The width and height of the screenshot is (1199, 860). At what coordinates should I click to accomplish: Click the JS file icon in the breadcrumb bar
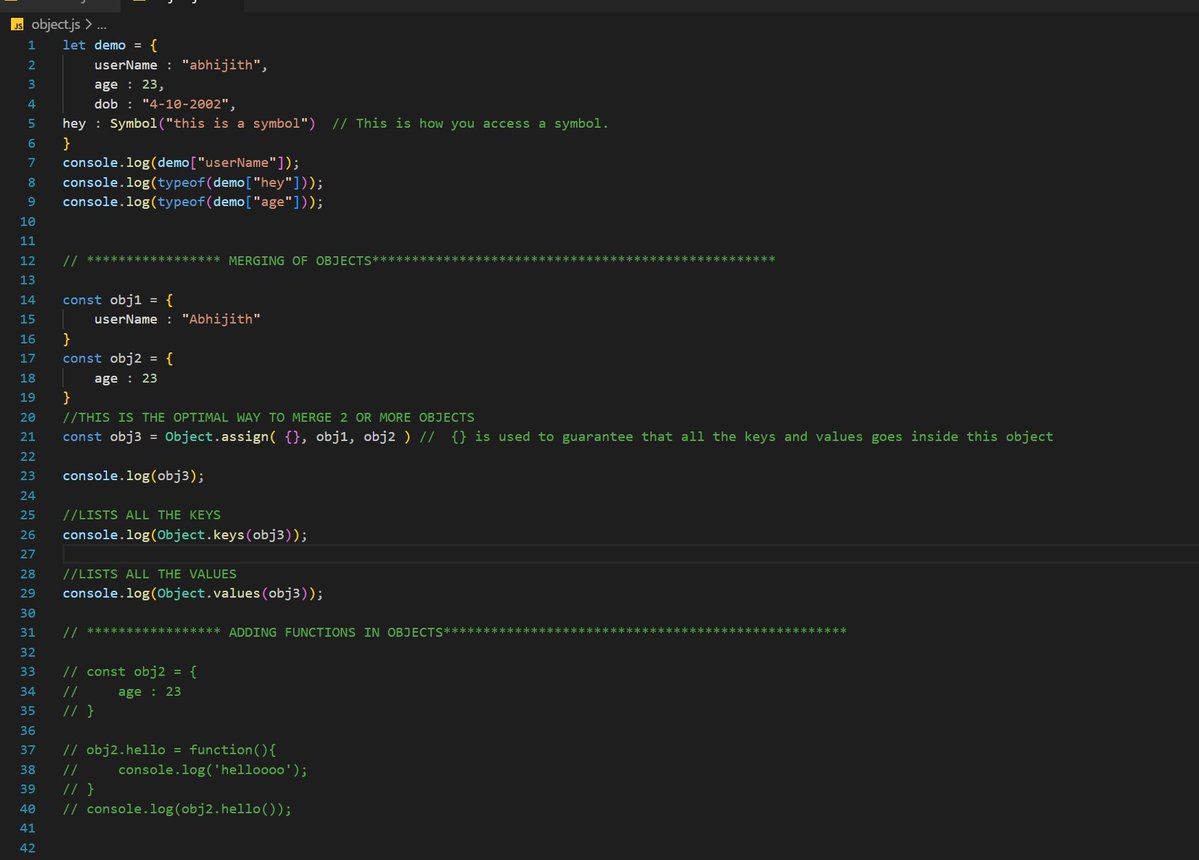(17, 24)
